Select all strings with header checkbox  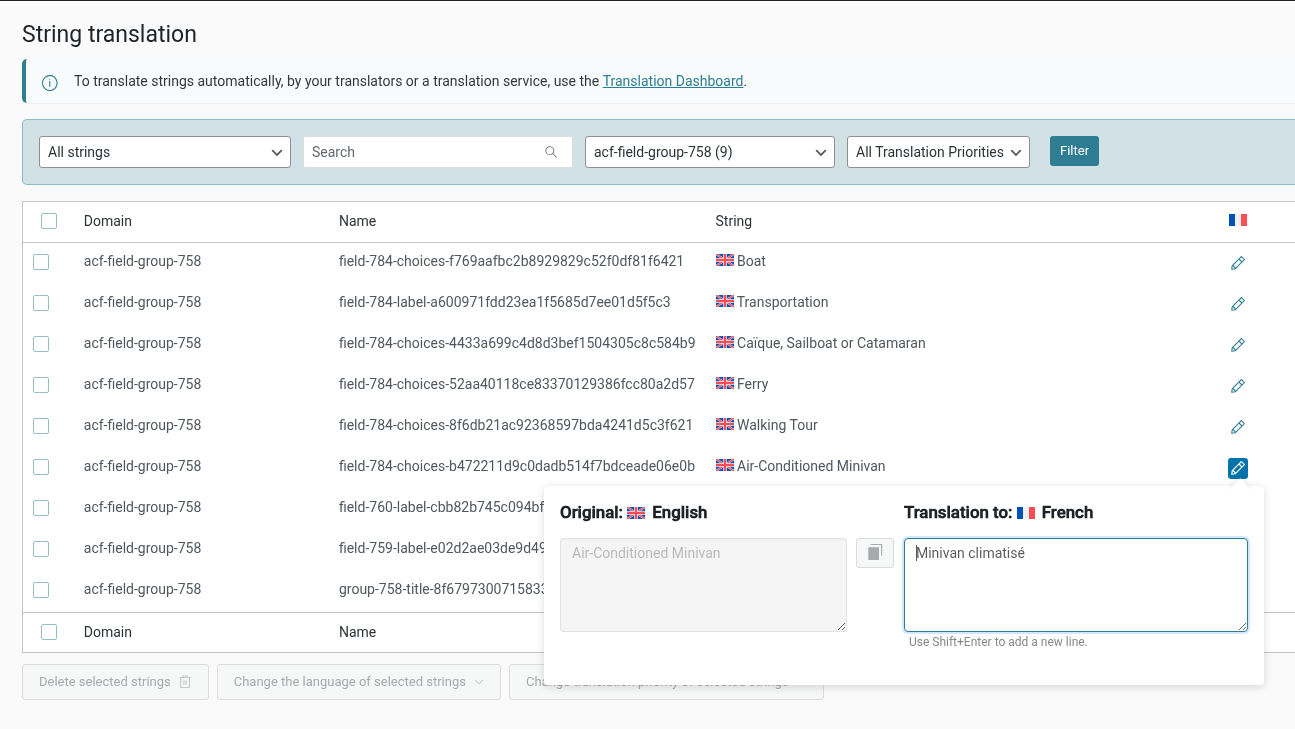49,221
